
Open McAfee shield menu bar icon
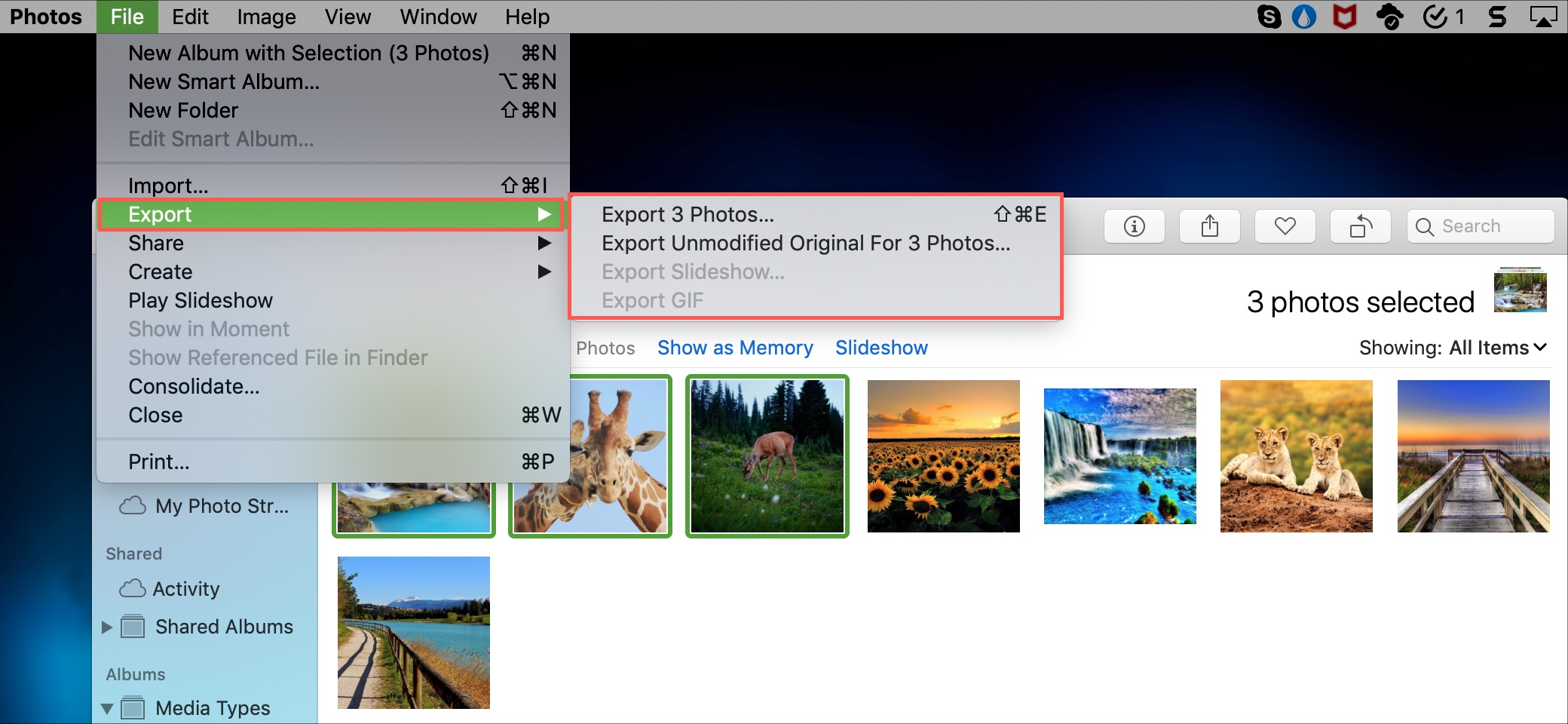[x=1345, y=17]
